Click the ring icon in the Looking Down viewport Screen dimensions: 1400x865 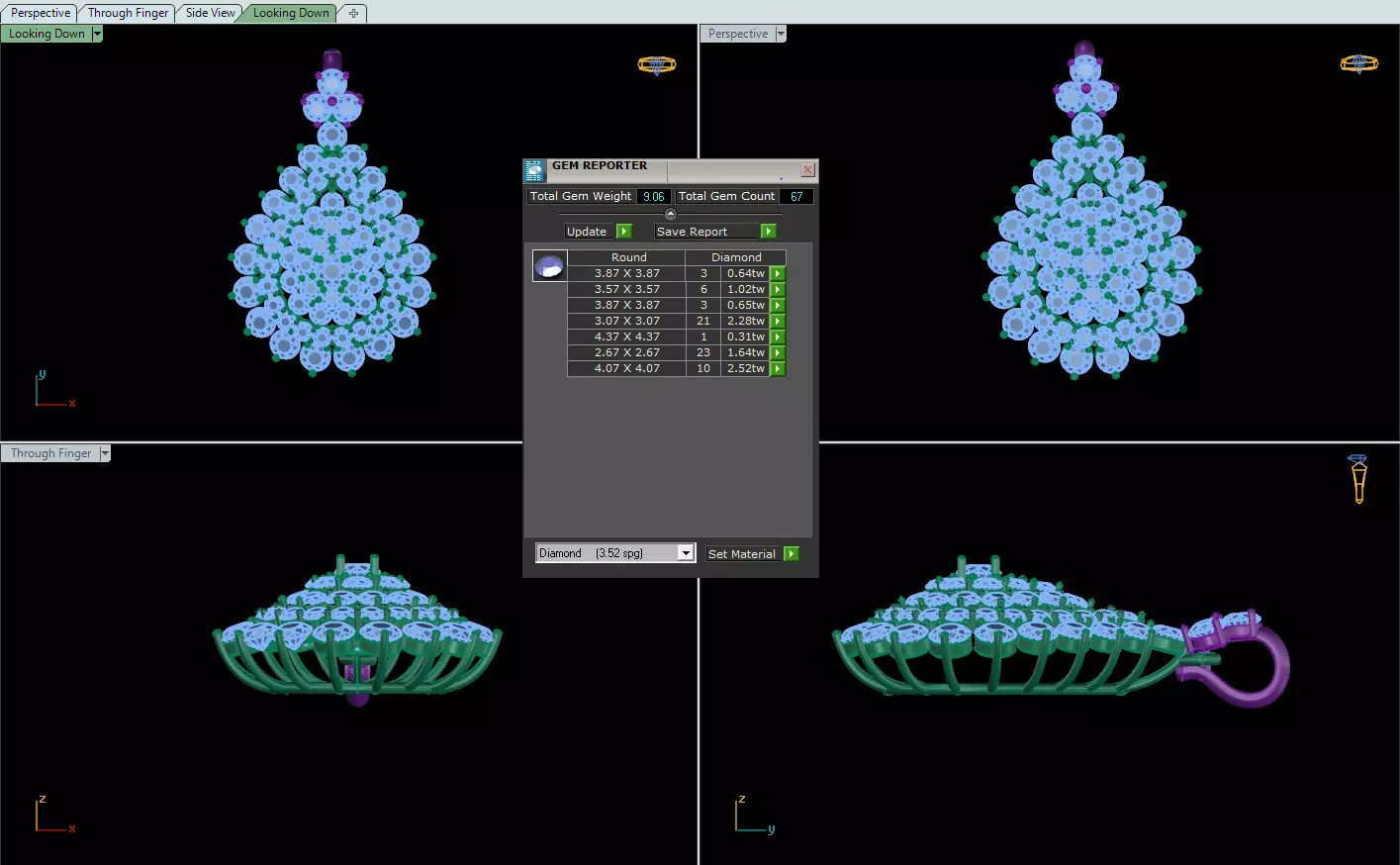[x=657, y=65]
